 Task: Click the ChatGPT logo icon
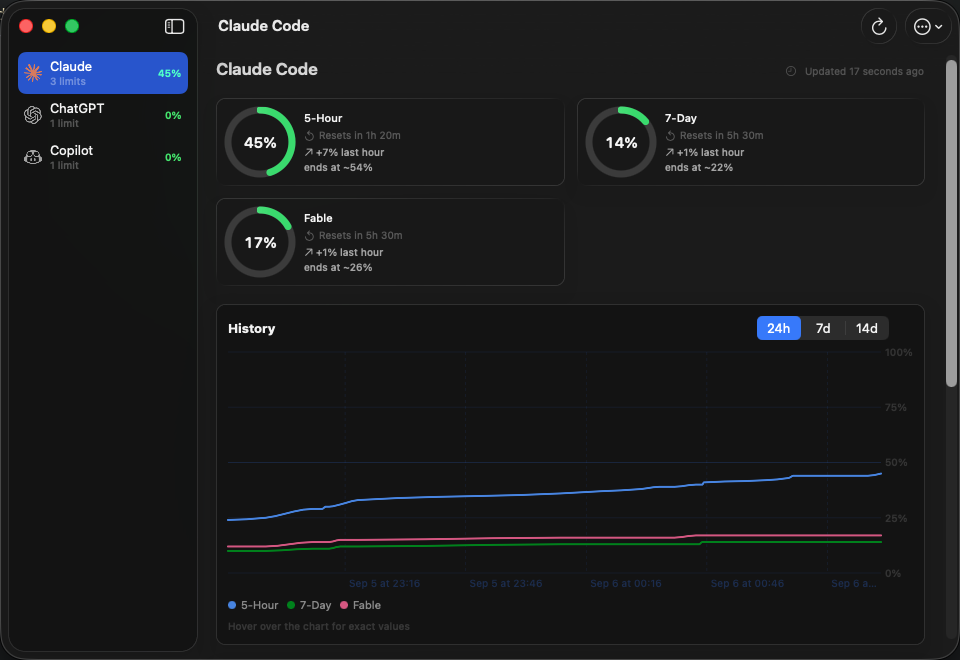point(33,115)
